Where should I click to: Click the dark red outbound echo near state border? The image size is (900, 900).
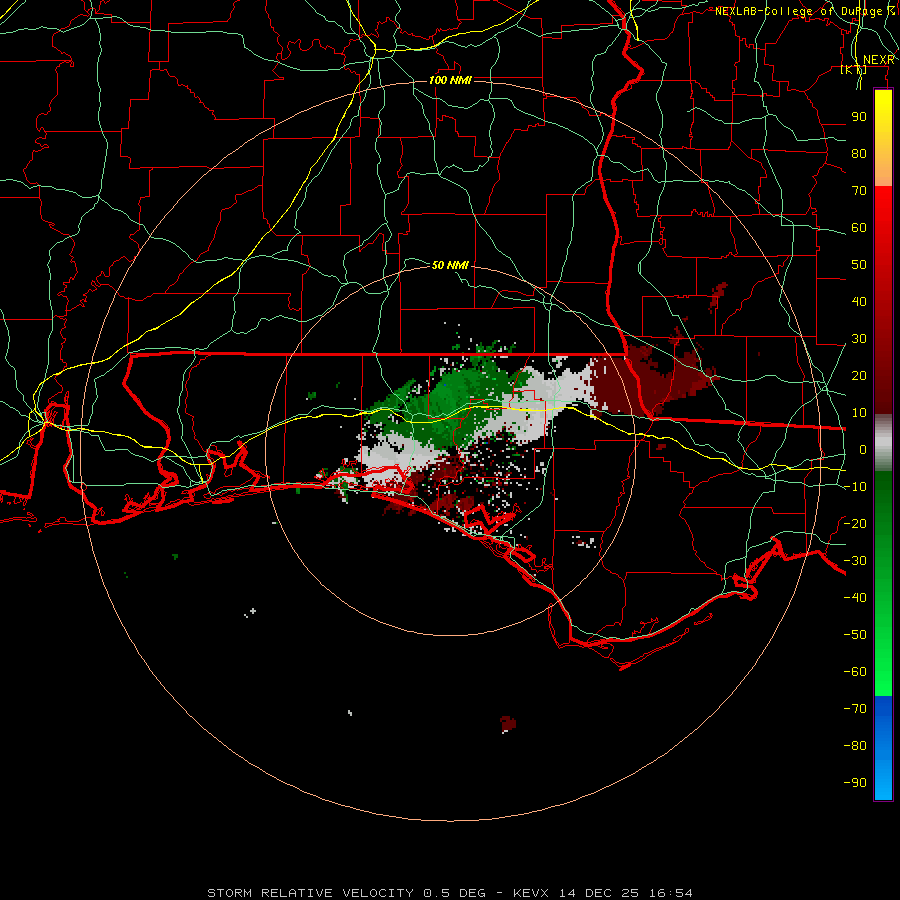coord(654,379)
